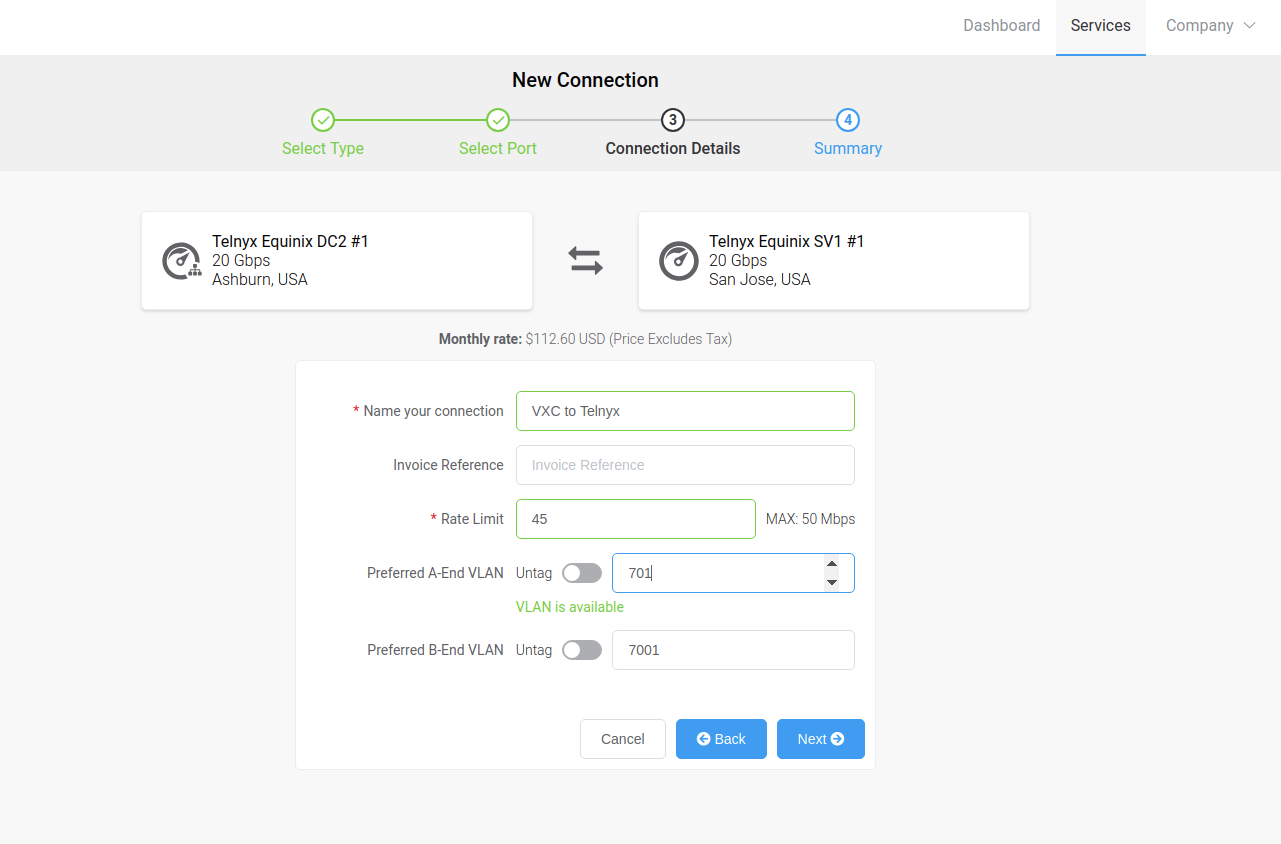
Task: Click the Preferred B-End VLAN number field
Action: click(x=733, y=650)
